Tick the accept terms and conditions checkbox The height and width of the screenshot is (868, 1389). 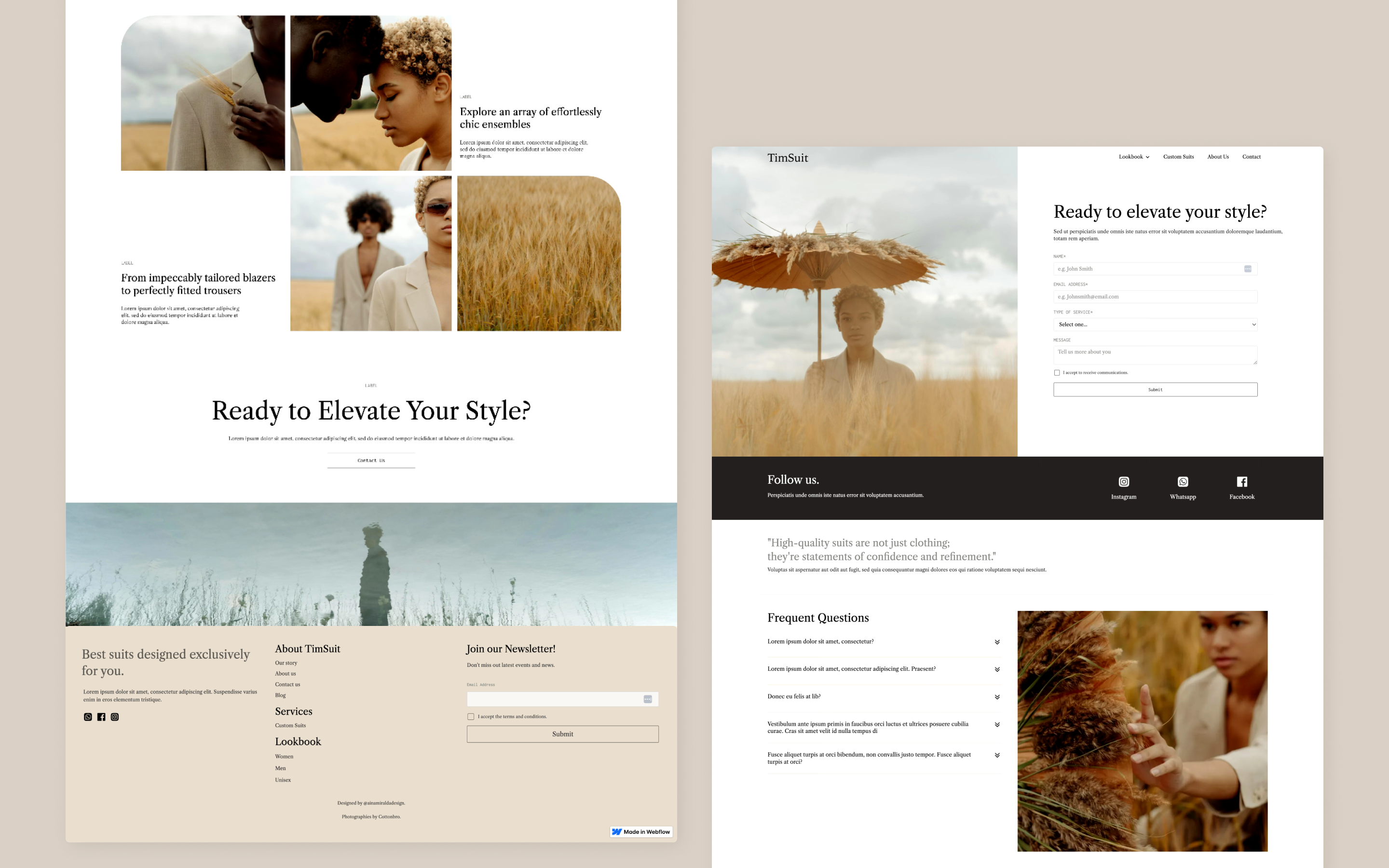point(471,717)
